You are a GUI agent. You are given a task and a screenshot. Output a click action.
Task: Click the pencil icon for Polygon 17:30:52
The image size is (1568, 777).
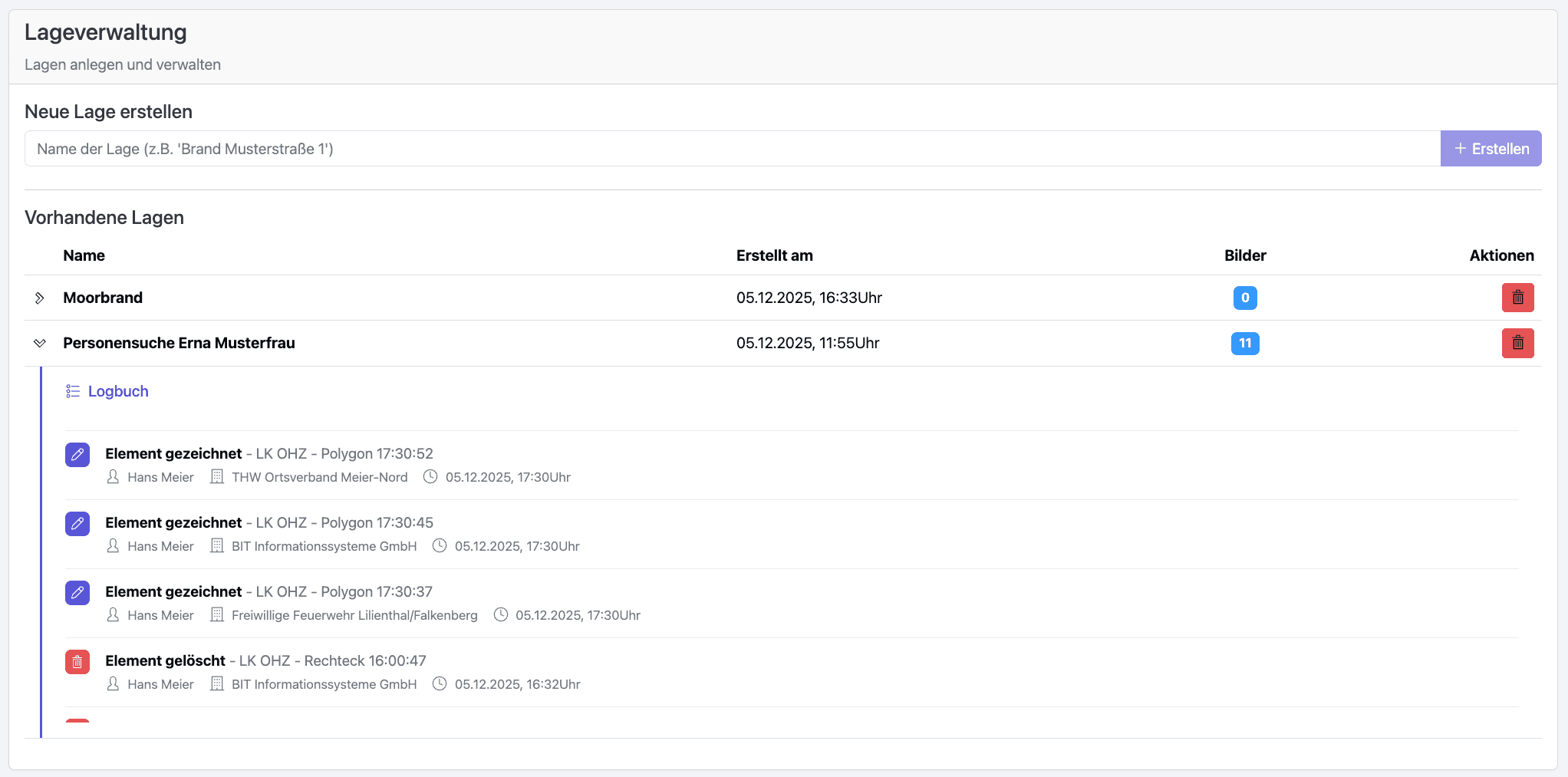(x=77, y=455)
